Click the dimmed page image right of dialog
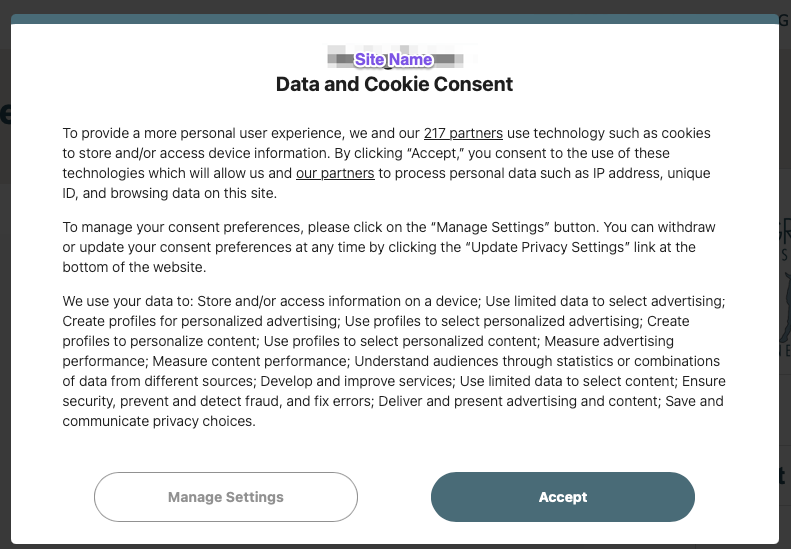Screen dimensions: 791x549 click(785, 290)
